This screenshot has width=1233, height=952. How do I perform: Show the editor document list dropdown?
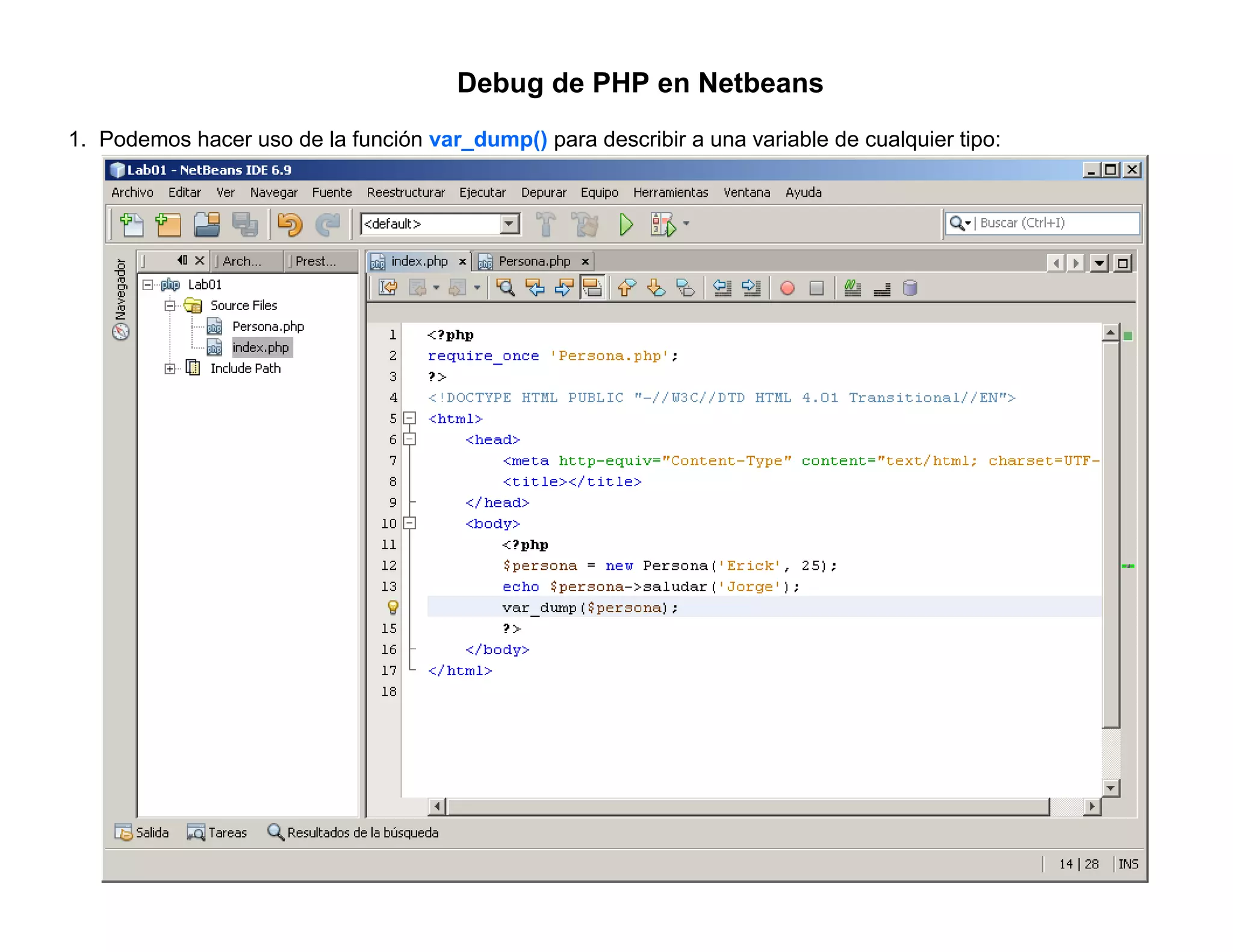coord(1099,263)
